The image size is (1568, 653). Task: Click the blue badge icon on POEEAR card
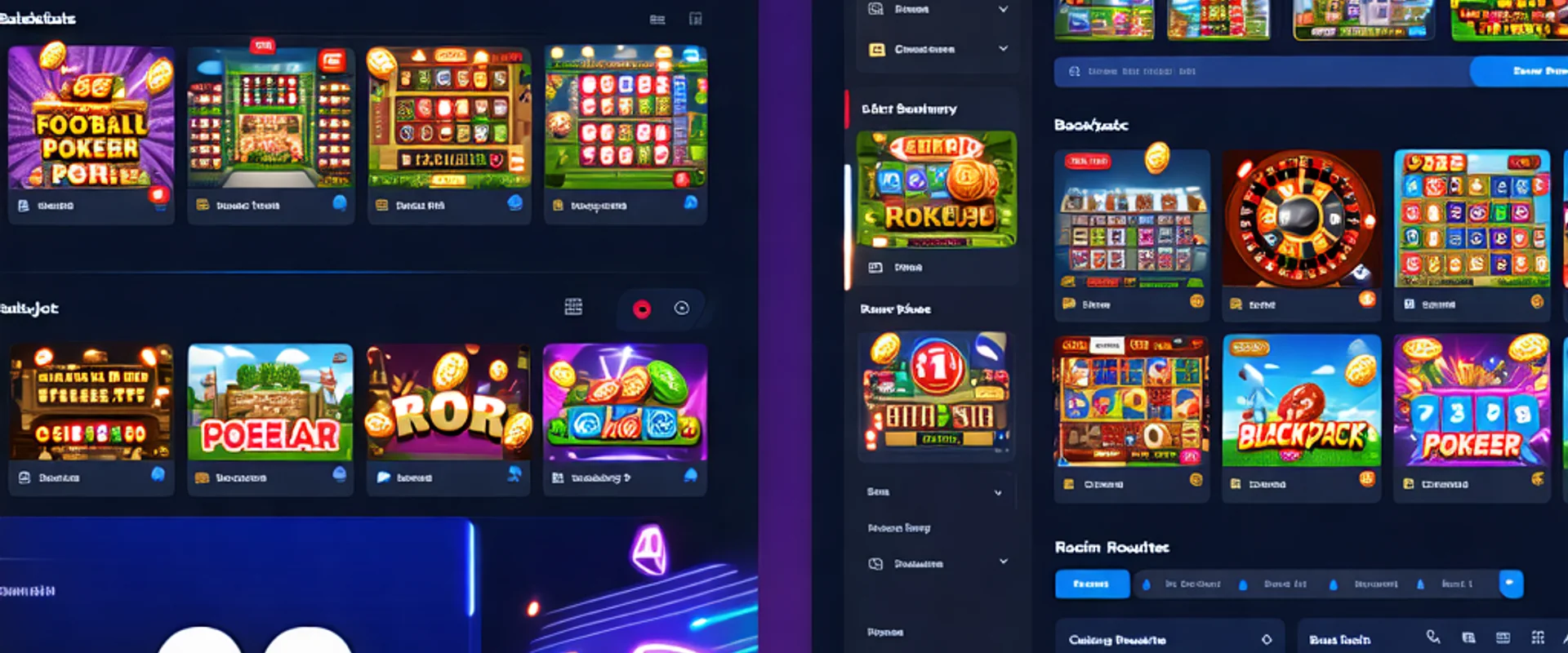pyautogui.click(x=339, y=474)
